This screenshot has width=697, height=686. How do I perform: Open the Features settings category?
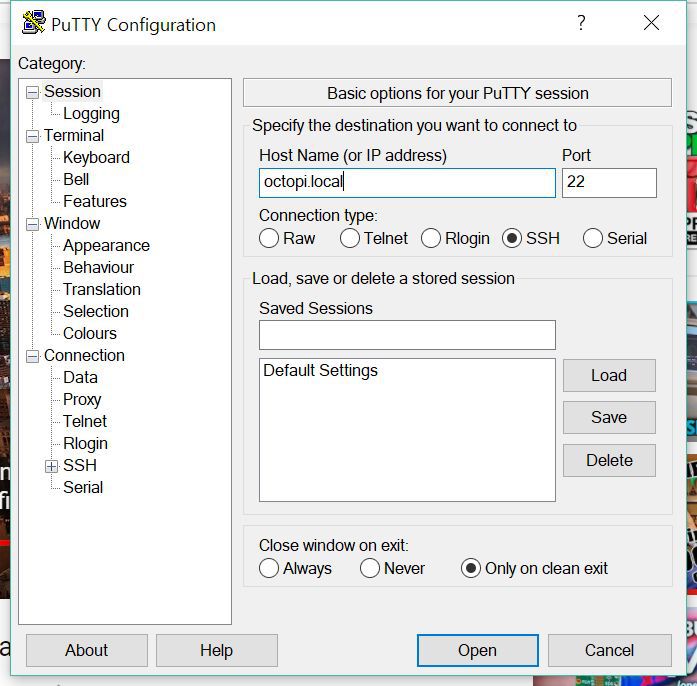coord(95,201)
